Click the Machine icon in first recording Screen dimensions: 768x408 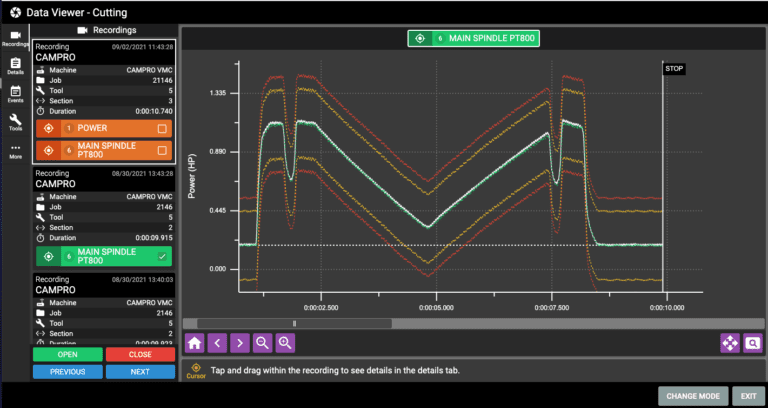point(41,70)
